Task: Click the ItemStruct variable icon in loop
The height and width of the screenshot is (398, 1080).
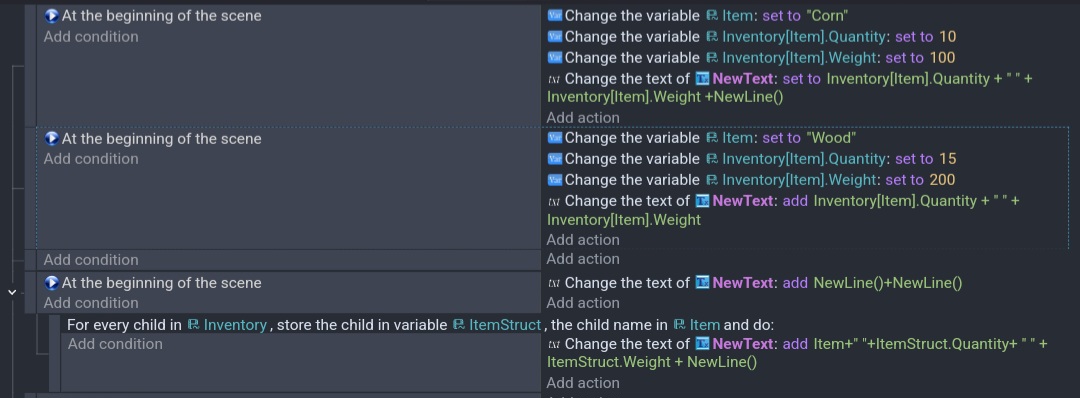Action: (x=459, y=325)
